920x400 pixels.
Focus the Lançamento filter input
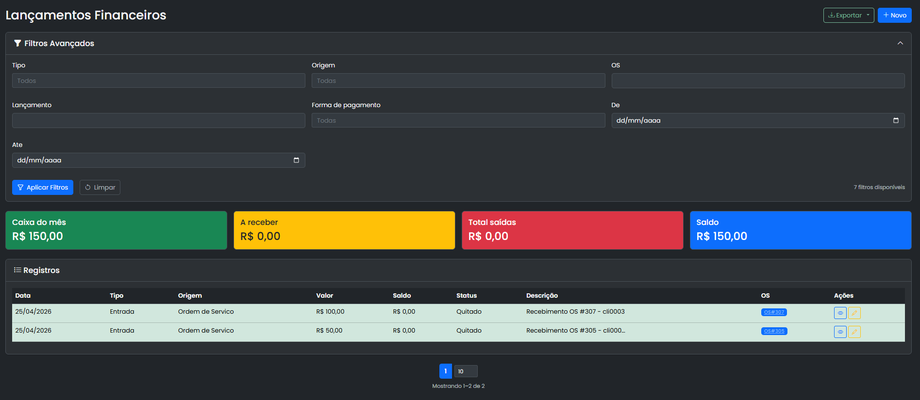[158, 121]
